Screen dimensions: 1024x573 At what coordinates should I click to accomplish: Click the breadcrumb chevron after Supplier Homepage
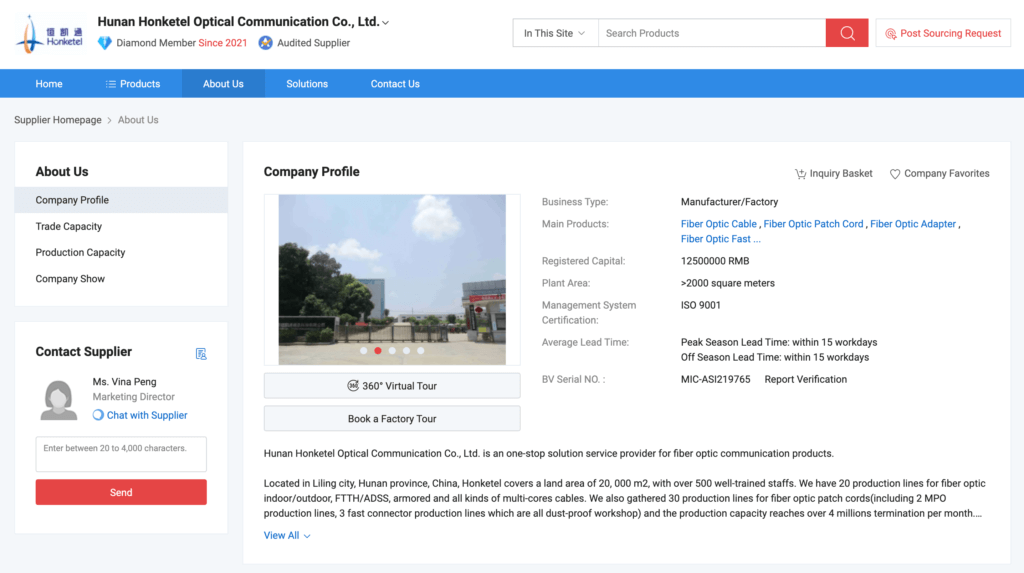click(110, 120)
